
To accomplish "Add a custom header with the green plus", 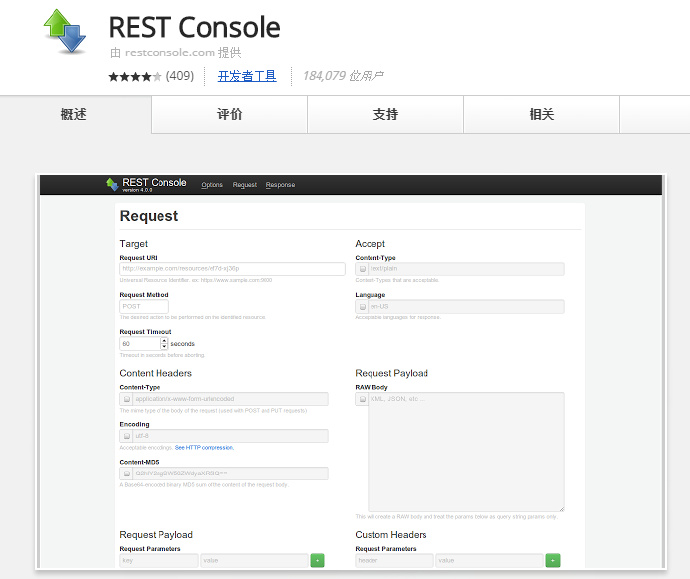I will (x=553, y=561).
